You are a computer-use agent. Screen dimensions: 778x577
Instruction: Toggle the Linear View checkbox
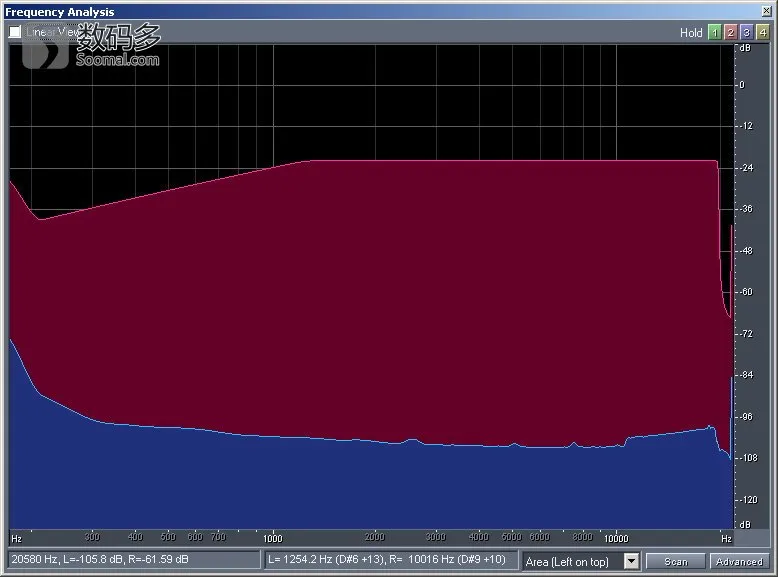point(14,32)
